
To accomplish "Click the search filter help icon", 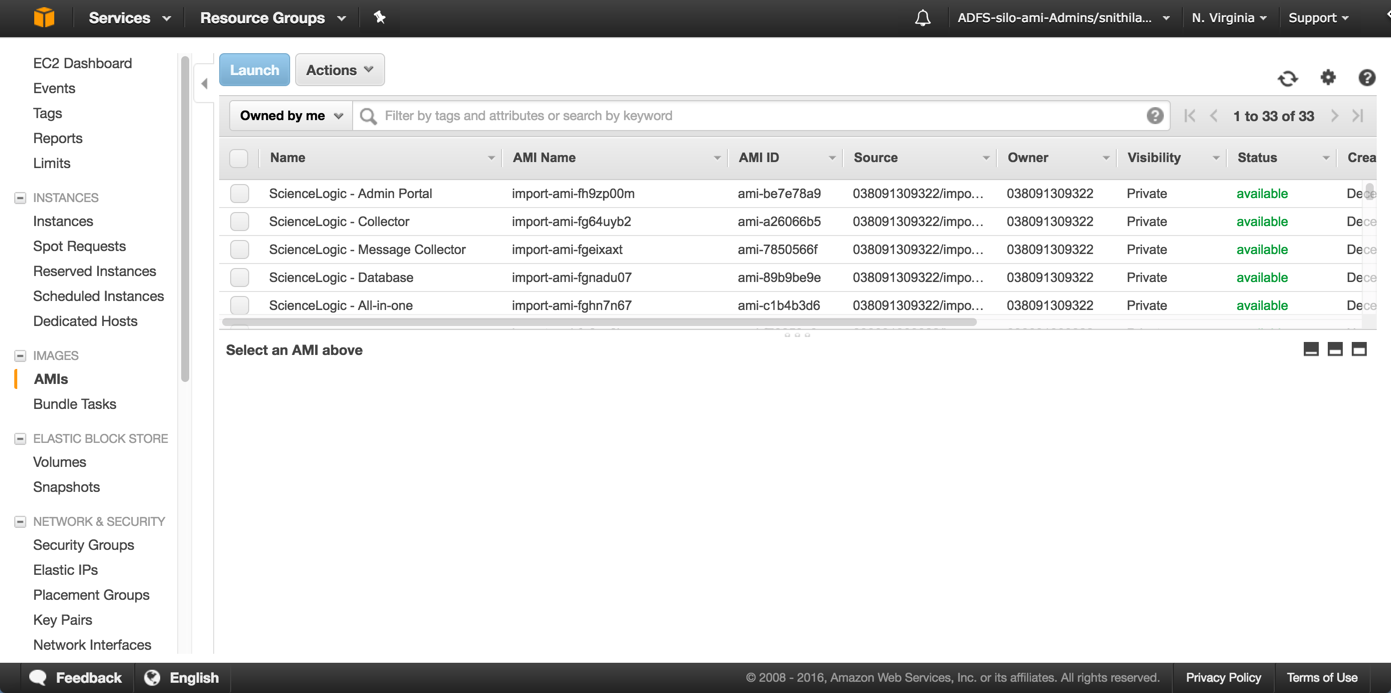I will 1155,116.
